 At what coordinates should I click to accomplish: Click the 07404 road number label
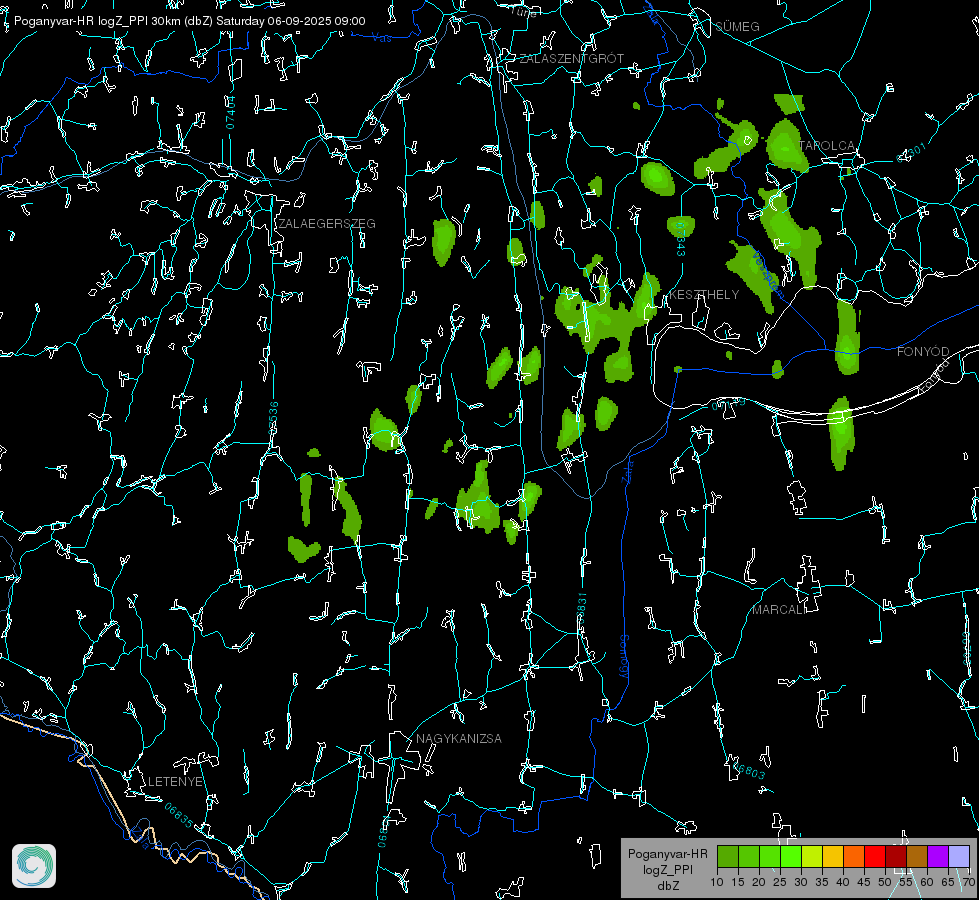click(231, 112)
